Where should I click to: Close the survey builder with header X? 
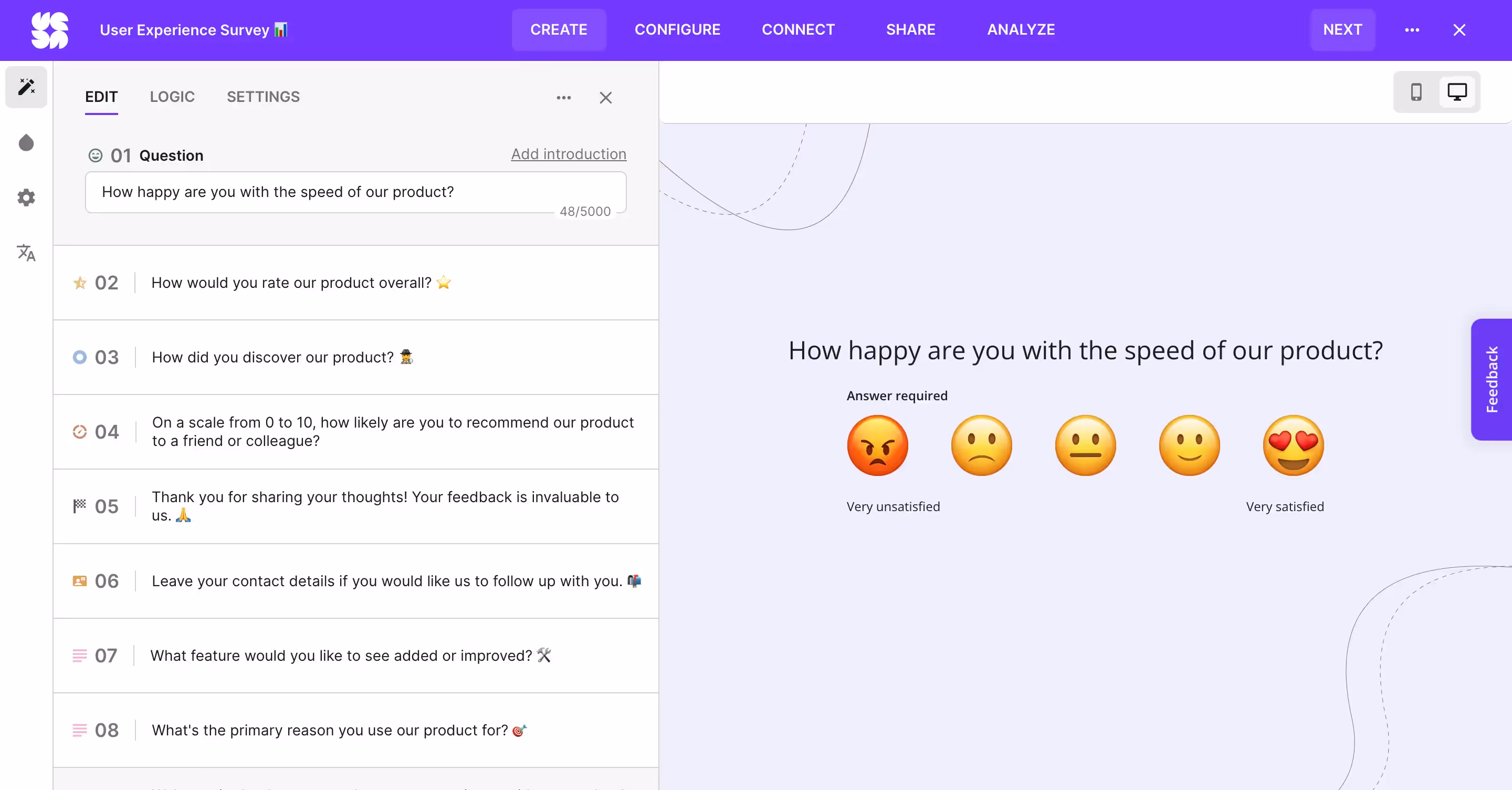pos(1459,30)
